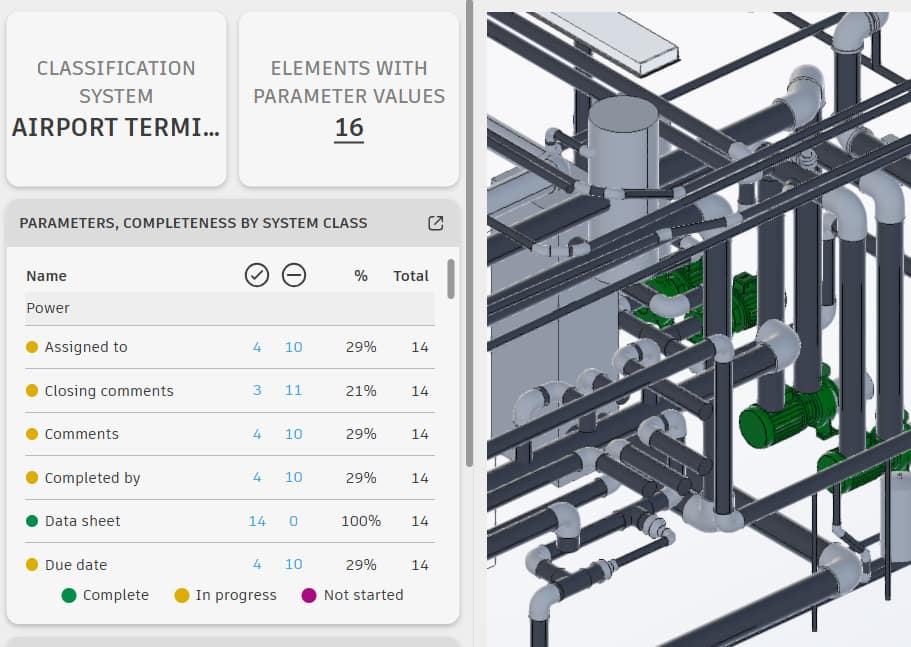This screenshot has width=911, height=647.
Task: Click incomplete count 11 for Closing comments
Action: tap(293, 390)
